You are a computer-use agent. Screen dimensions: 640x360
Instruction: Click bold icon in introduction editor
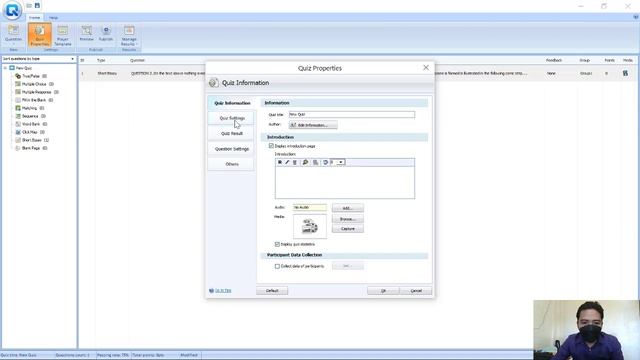280,162
